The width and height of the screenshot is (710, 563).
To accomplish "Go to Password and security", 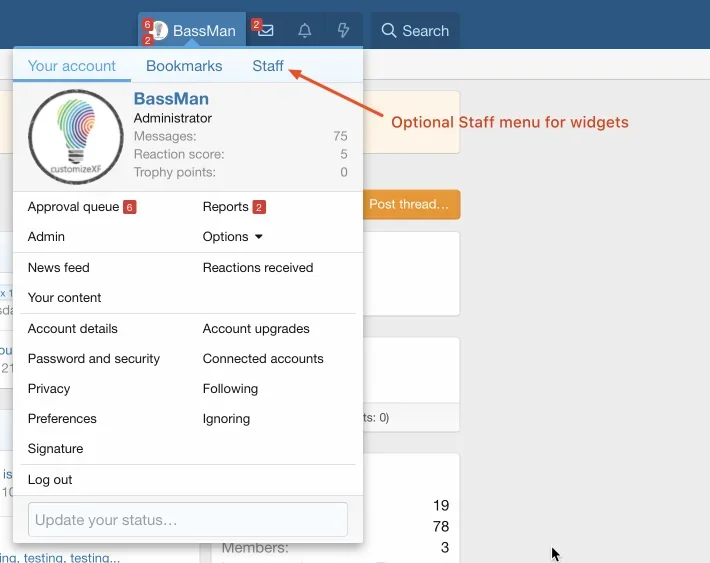I will (94, 359).
